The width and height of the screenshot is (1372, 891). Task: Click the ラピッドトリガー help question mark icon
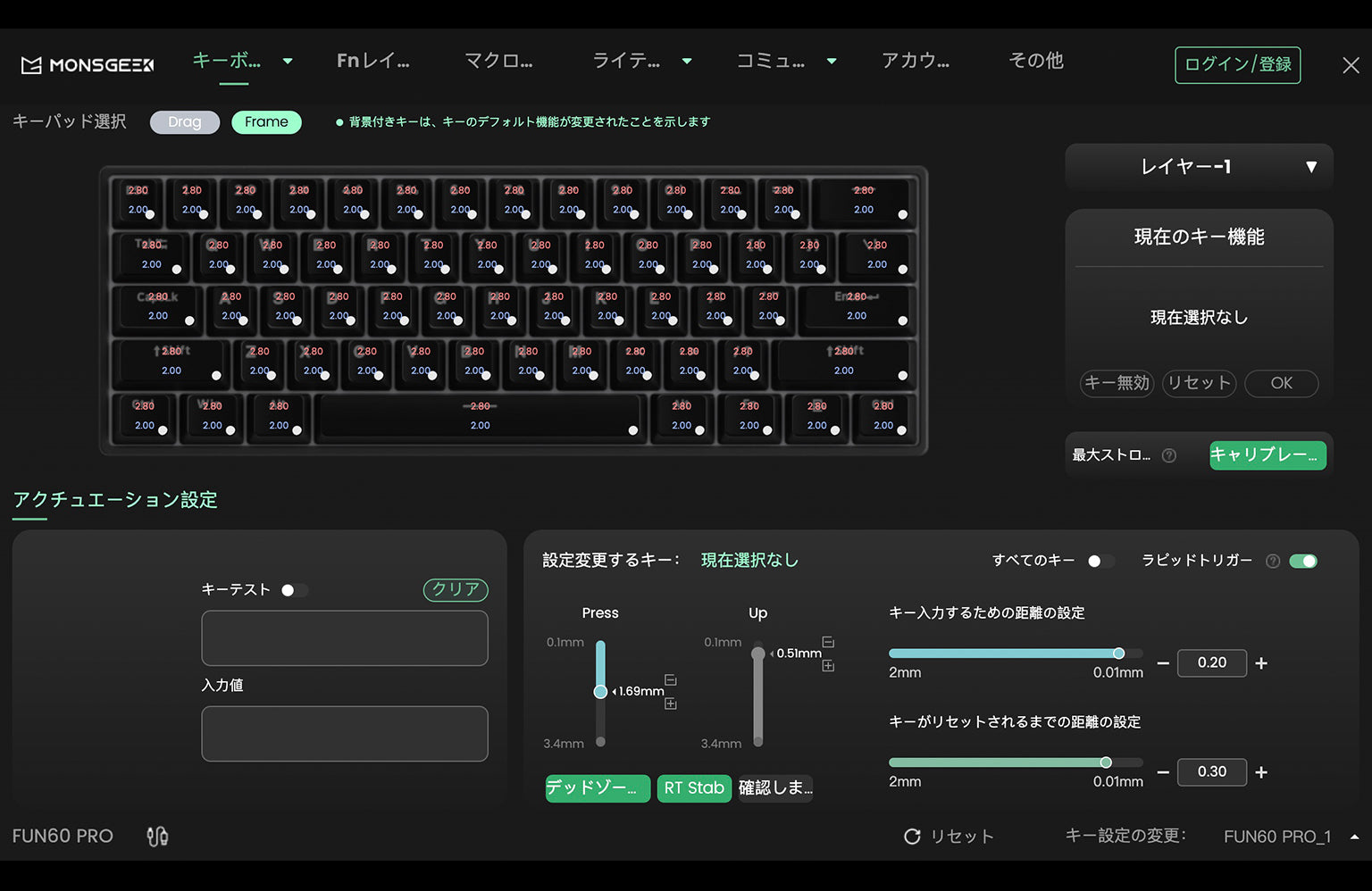[x=1272, y=561]
